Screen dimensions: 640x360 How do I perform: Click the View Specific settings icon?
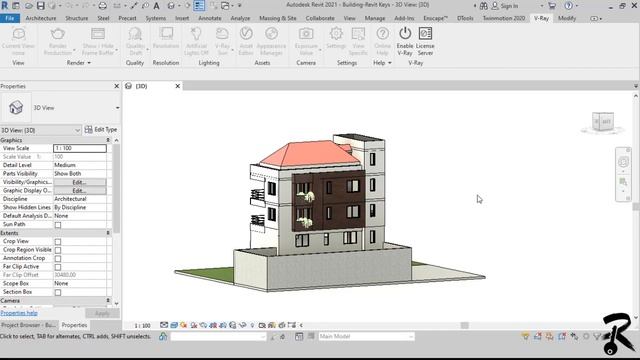pyautogui.click(x=358, y=33)
